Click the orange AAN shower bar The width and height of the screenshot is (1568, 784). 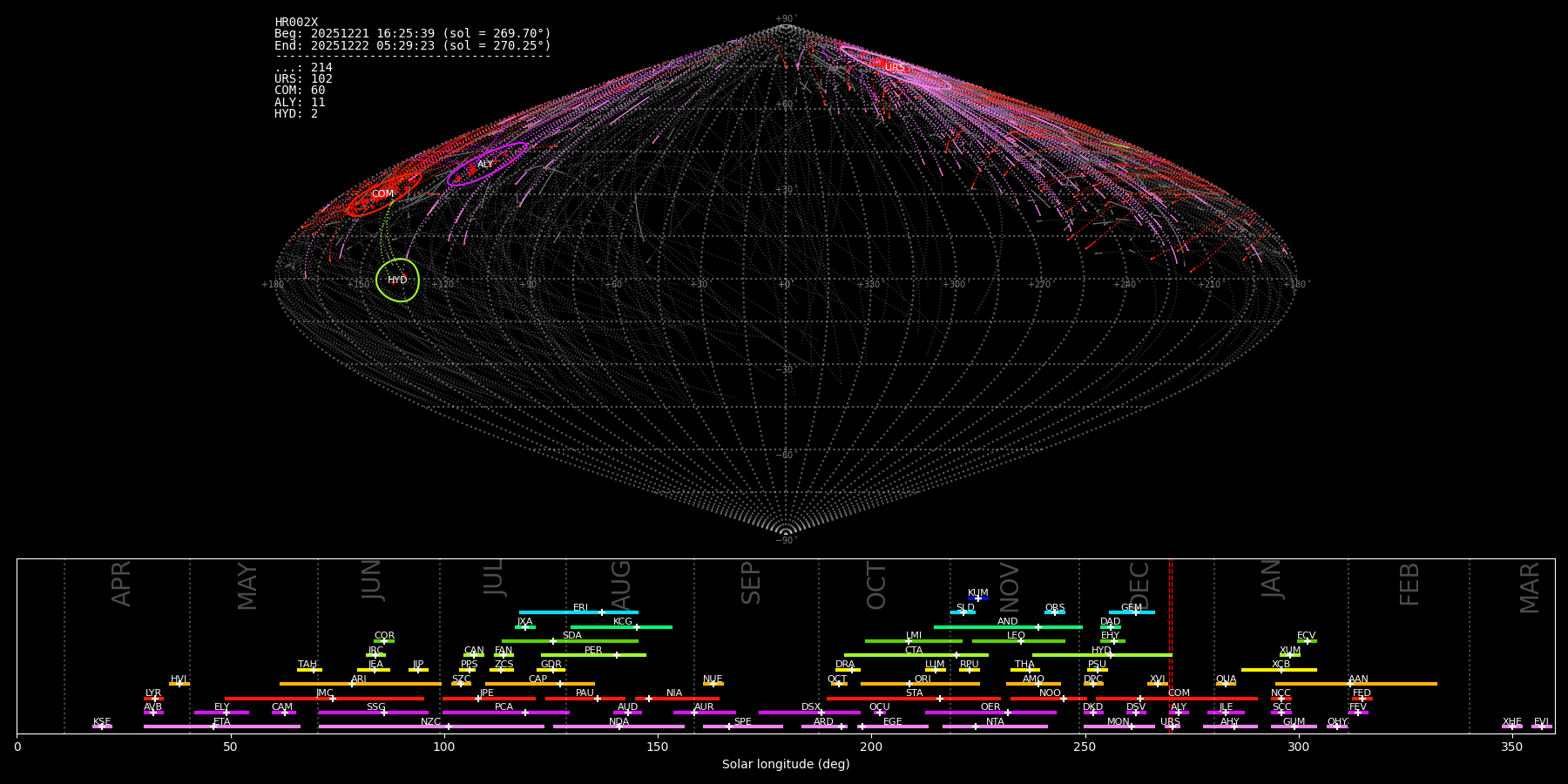point(1356,684)
